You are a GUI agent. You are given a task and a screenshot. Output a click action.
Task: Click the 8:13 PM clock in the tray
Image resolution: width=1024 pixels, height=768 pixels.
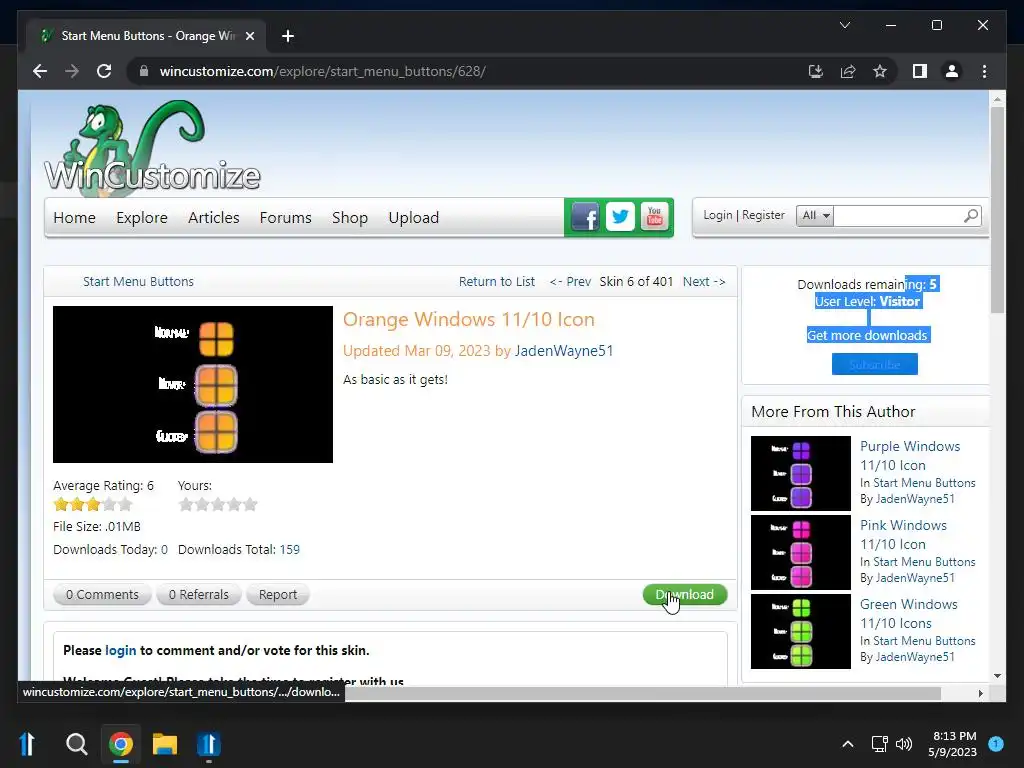tap(954, 736)
